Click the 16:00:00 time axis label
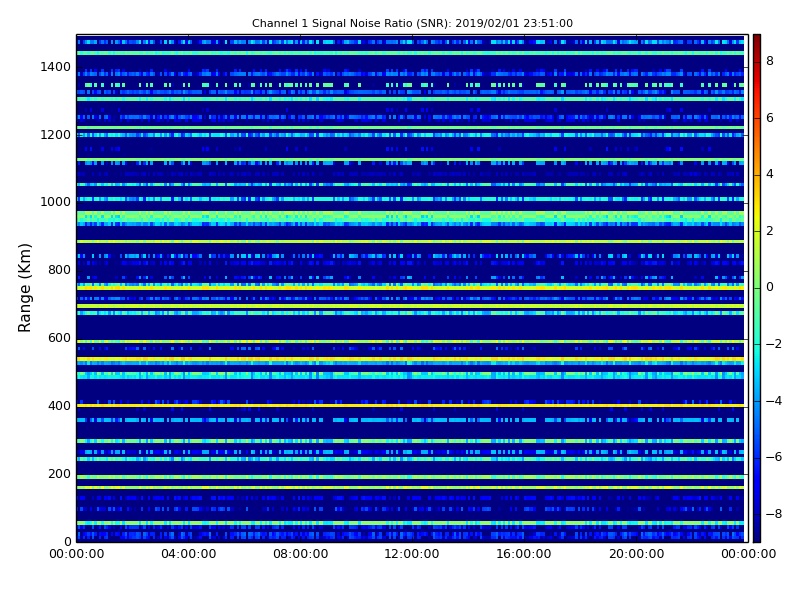800x600 pixels. click(523, 554)
